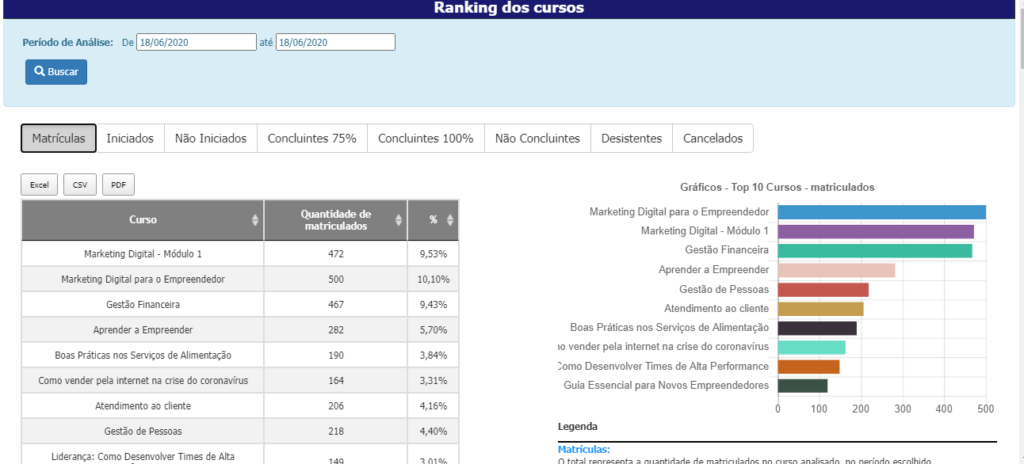1024x464 pixels.
Task: Click green Gestão Financeira chart bar
Action: coord(874,251)
